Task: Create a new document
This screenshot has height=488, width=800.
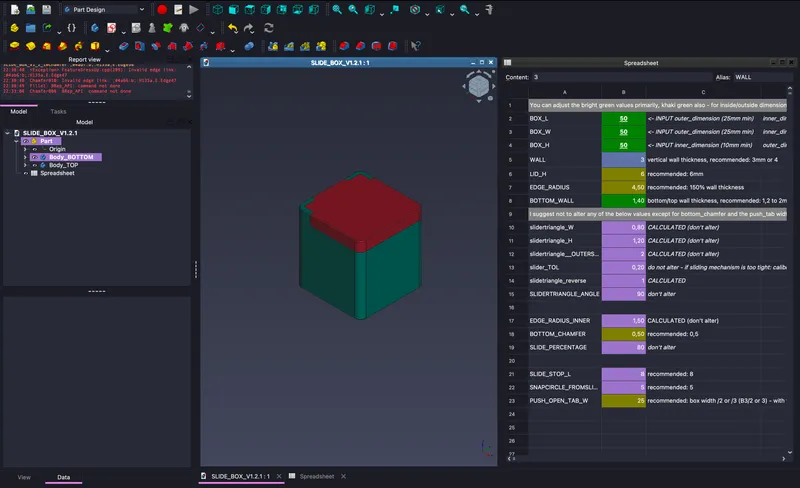Action: [15, 9]
